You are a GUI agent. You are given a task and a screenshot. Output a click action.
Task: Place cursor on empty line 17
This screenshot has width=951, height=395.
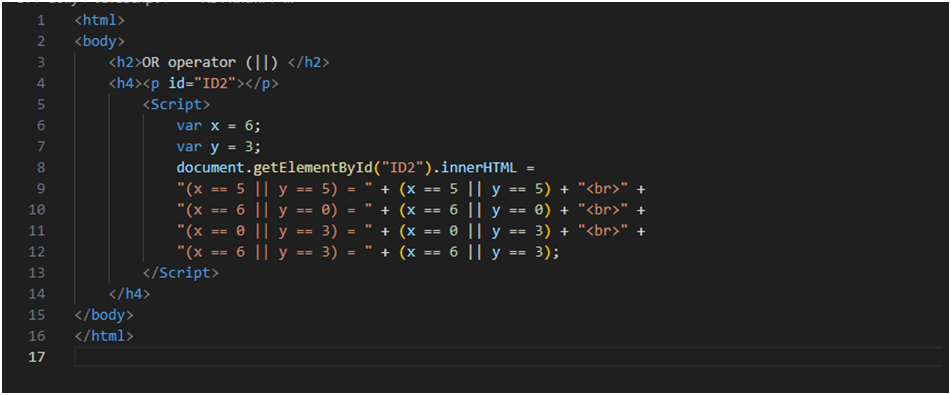point(508,357)
